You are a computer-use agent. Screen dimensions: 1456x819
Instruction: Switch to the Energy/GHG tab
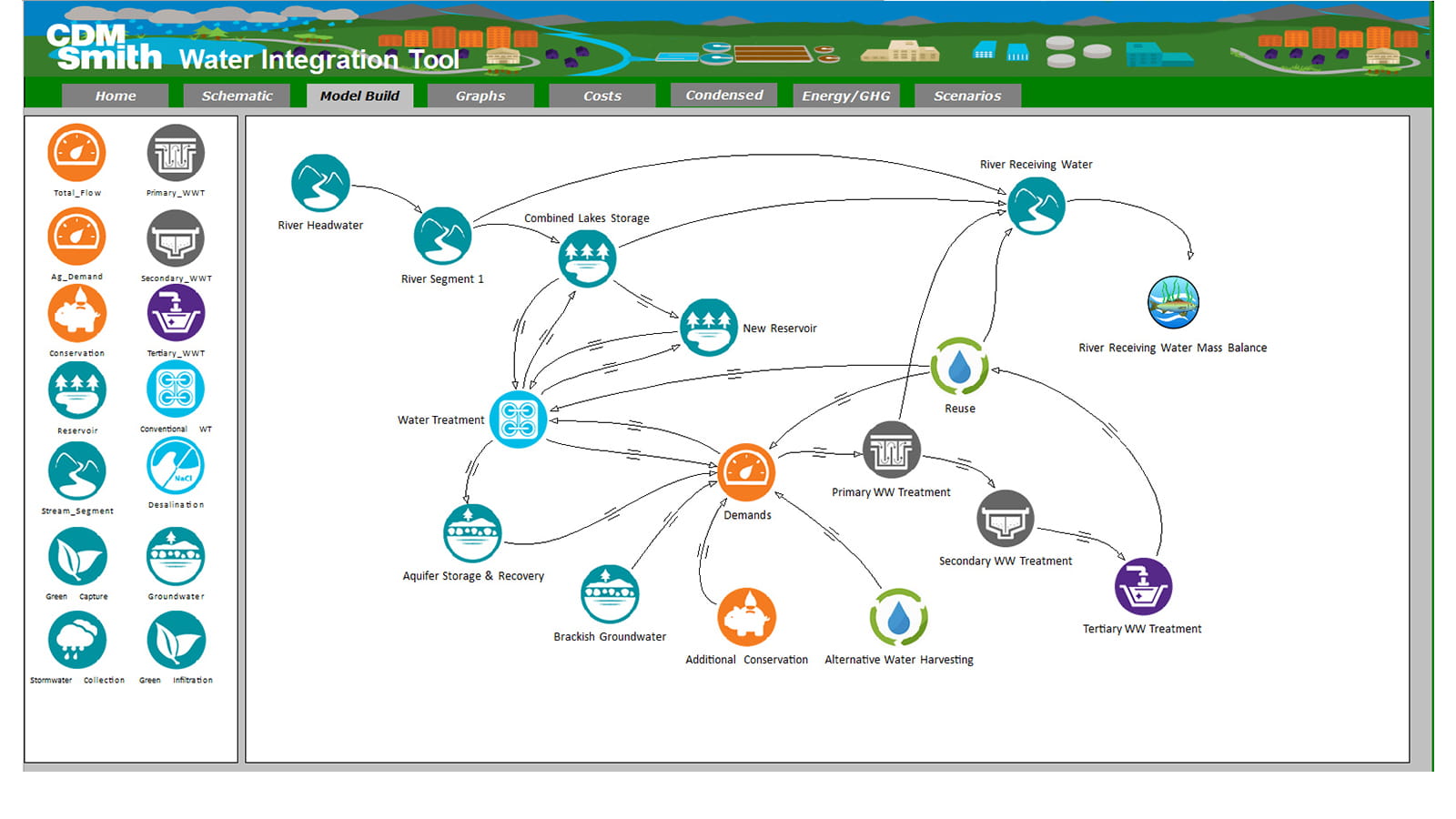click(844, 96)
